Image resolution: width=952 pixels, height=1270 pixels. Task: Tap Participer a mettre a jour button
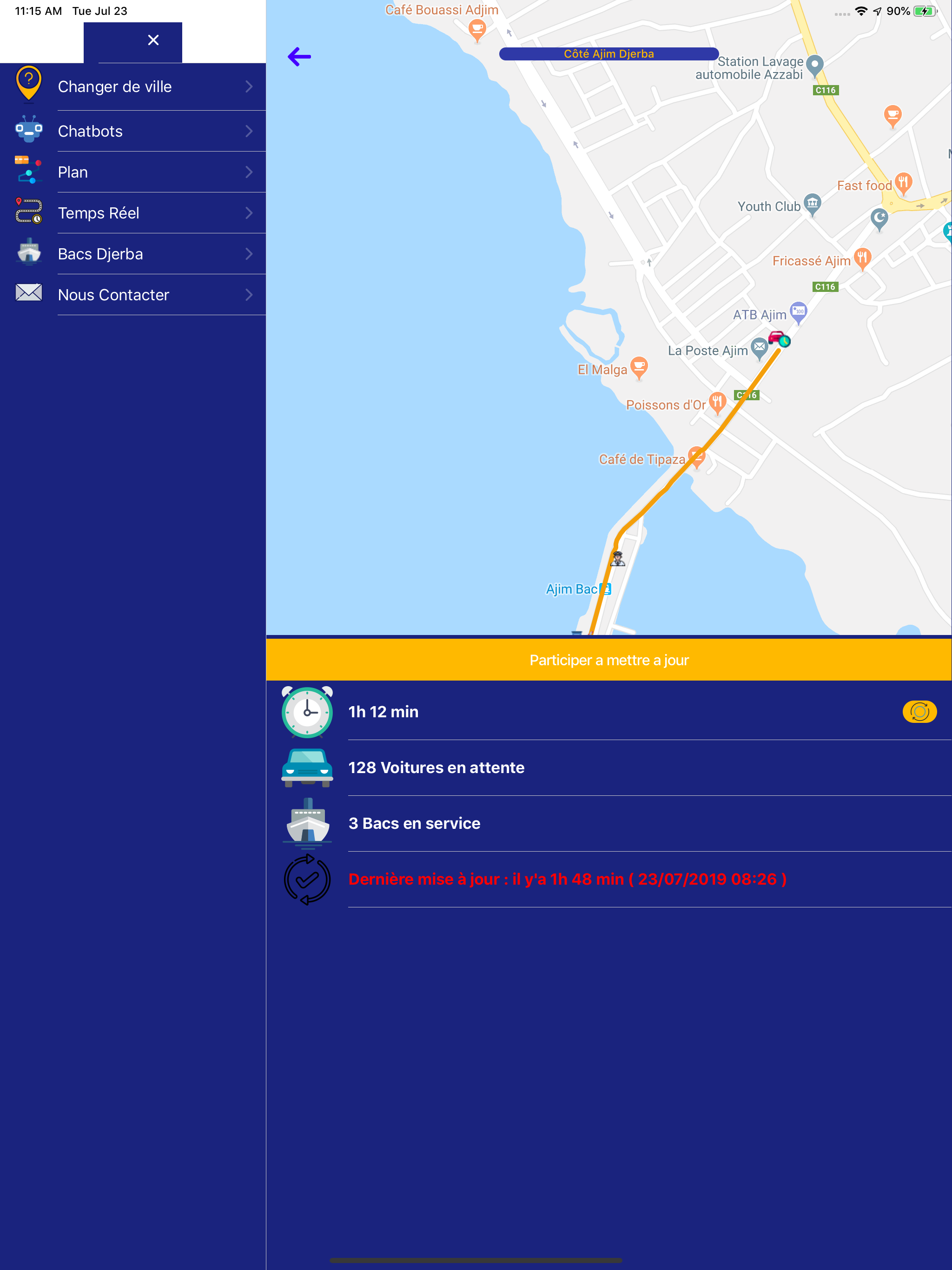pyautogui.click(x=608, y=660)
